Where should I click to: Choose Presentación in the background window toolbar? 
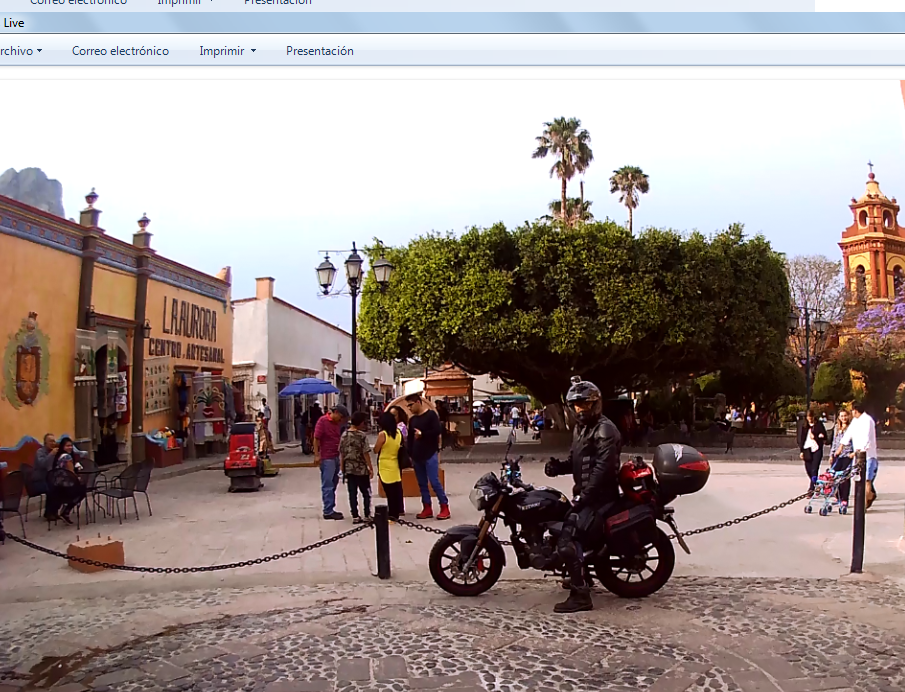(278, 3)
